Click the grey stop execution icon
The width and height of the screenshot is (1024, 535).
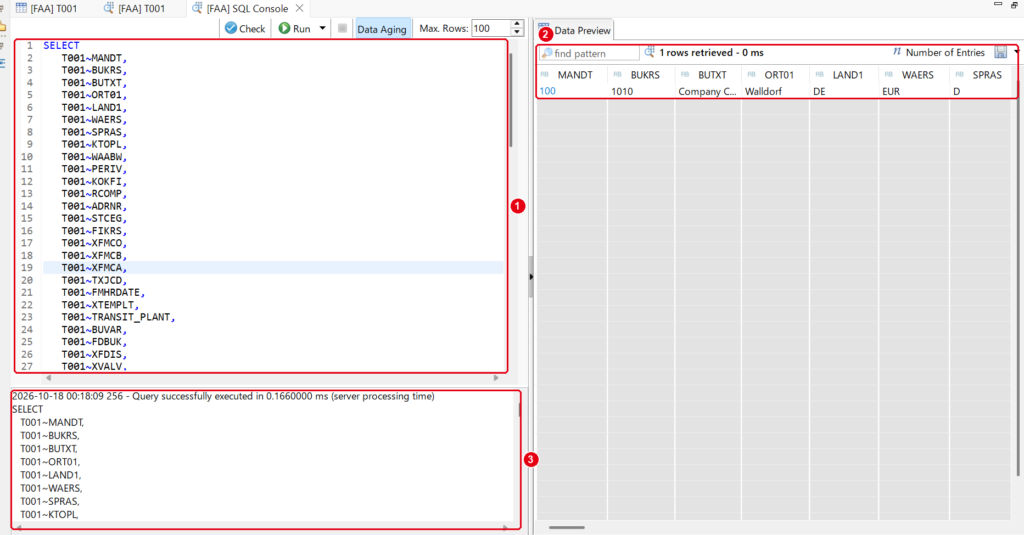point(342,28)
